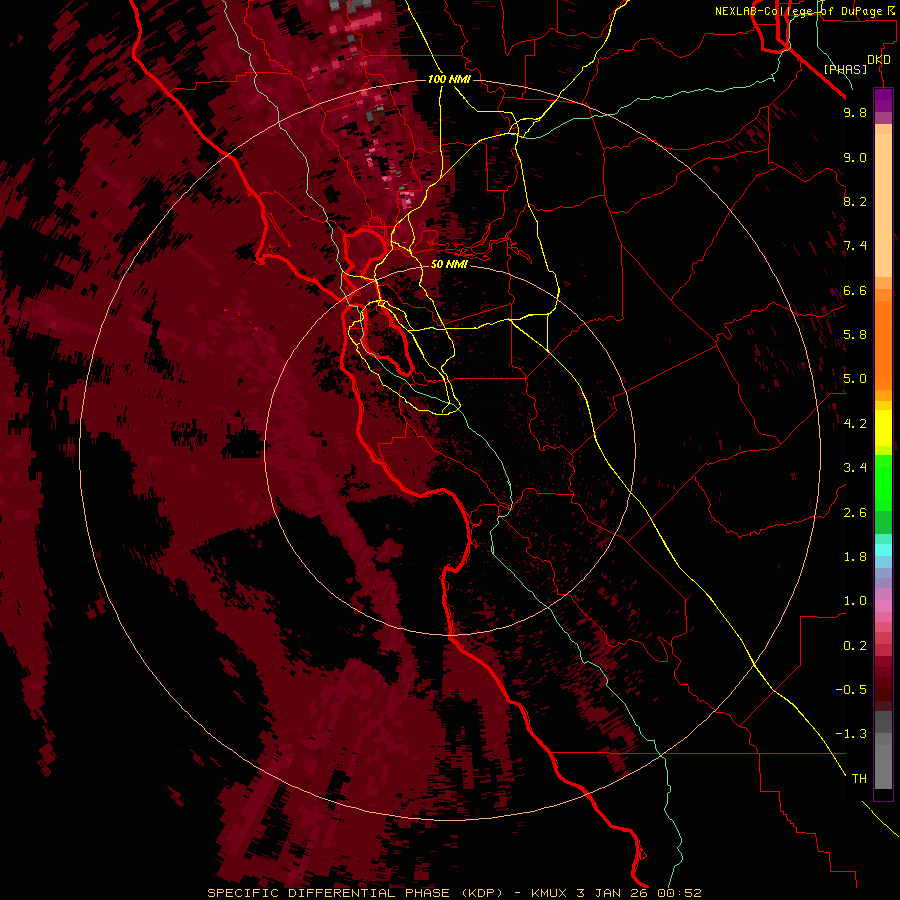The image size is (900, 900).
Task: Click the 9.8 scale value
Action: coord(855,112)
